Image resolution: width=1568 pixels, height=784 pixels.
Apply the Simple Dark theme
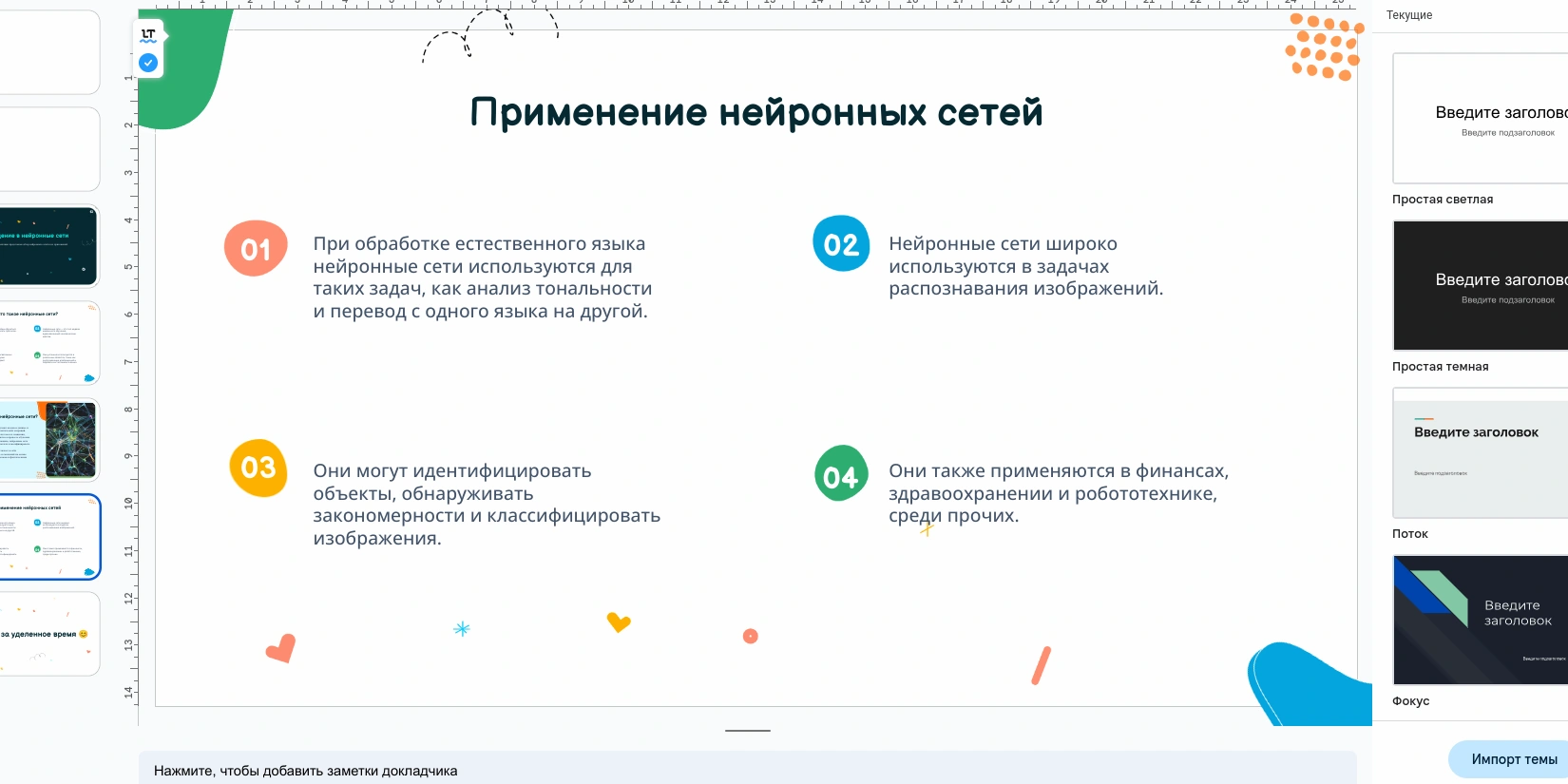point(1480,286)
